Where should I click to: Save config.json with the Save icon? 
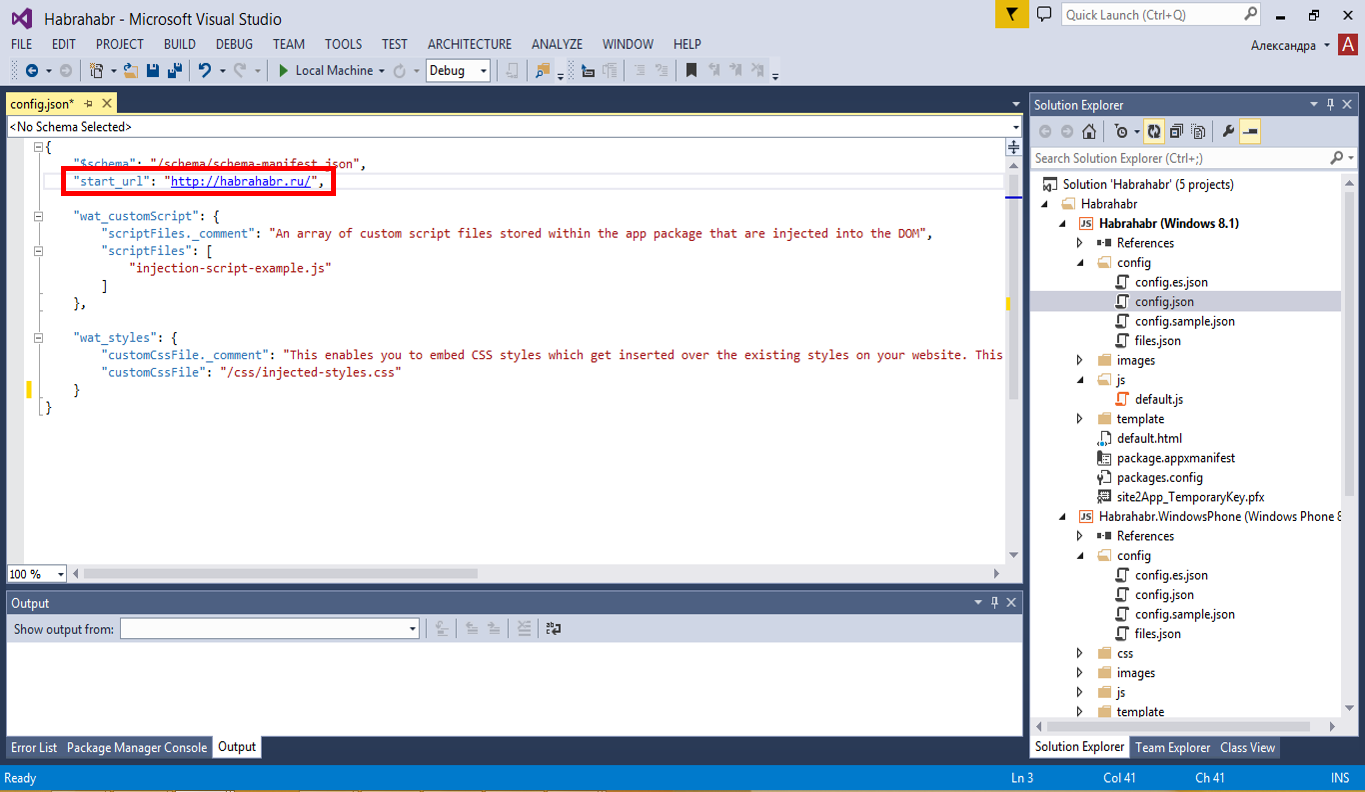(153, 71)
